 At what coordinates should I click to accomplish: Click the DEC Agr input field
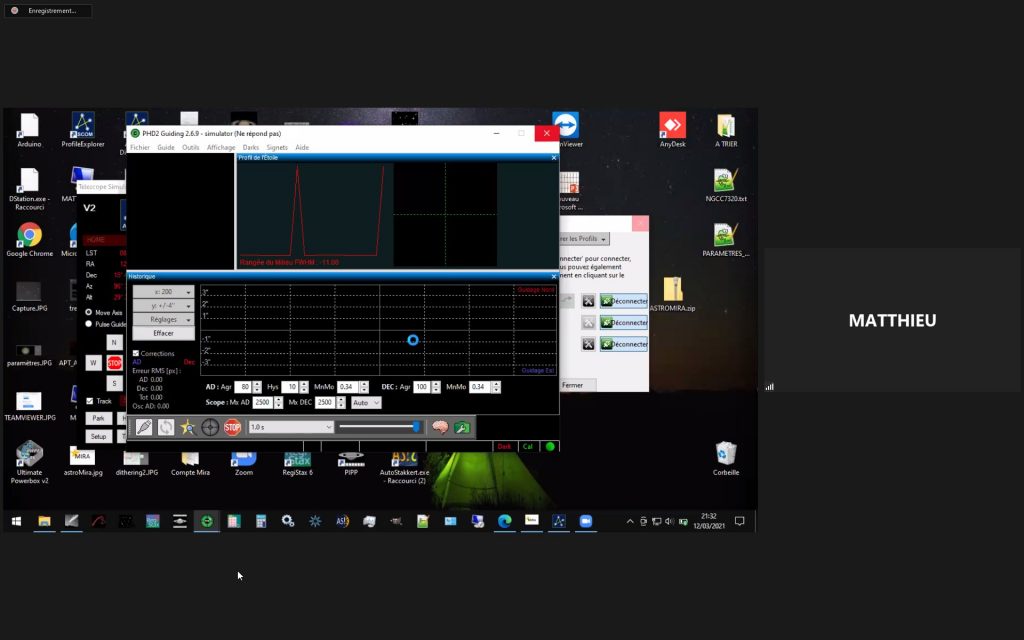coord(422,387)
